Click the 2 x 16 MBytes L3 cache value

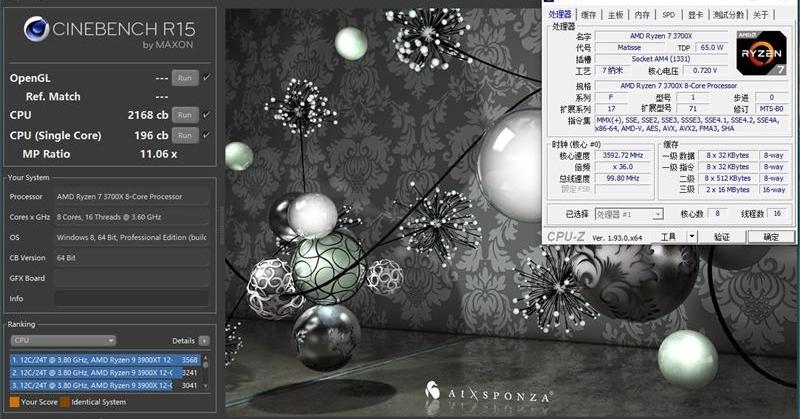[x=728, y=189]
